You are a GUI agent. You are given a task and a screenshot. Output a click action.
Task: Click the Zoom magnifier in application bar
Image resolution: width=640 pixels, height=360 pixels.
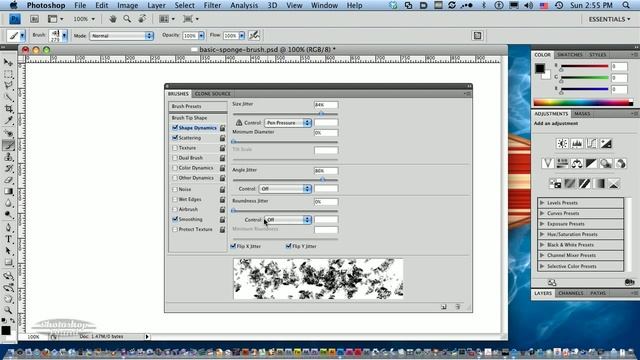click(x=127, y=19)
